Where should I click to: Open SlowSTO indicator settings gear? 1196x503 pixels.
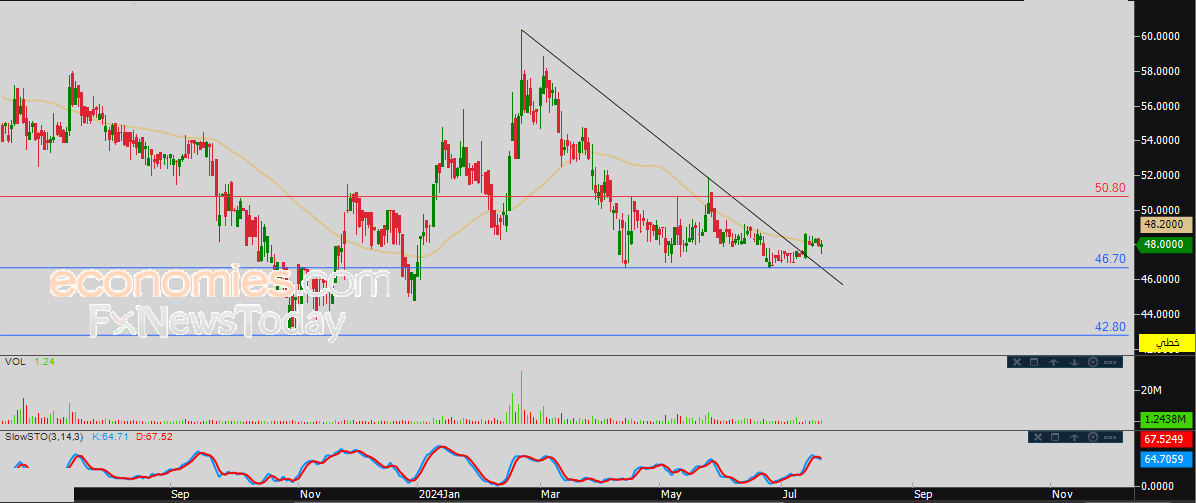[x=1093, y=437]
